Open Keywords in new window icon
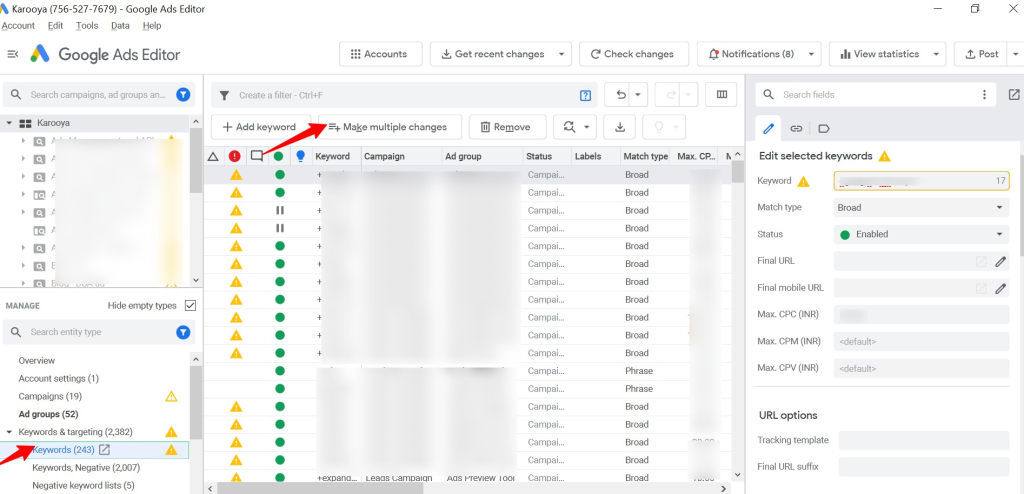 pyautogui.click(x=104, y=450)
